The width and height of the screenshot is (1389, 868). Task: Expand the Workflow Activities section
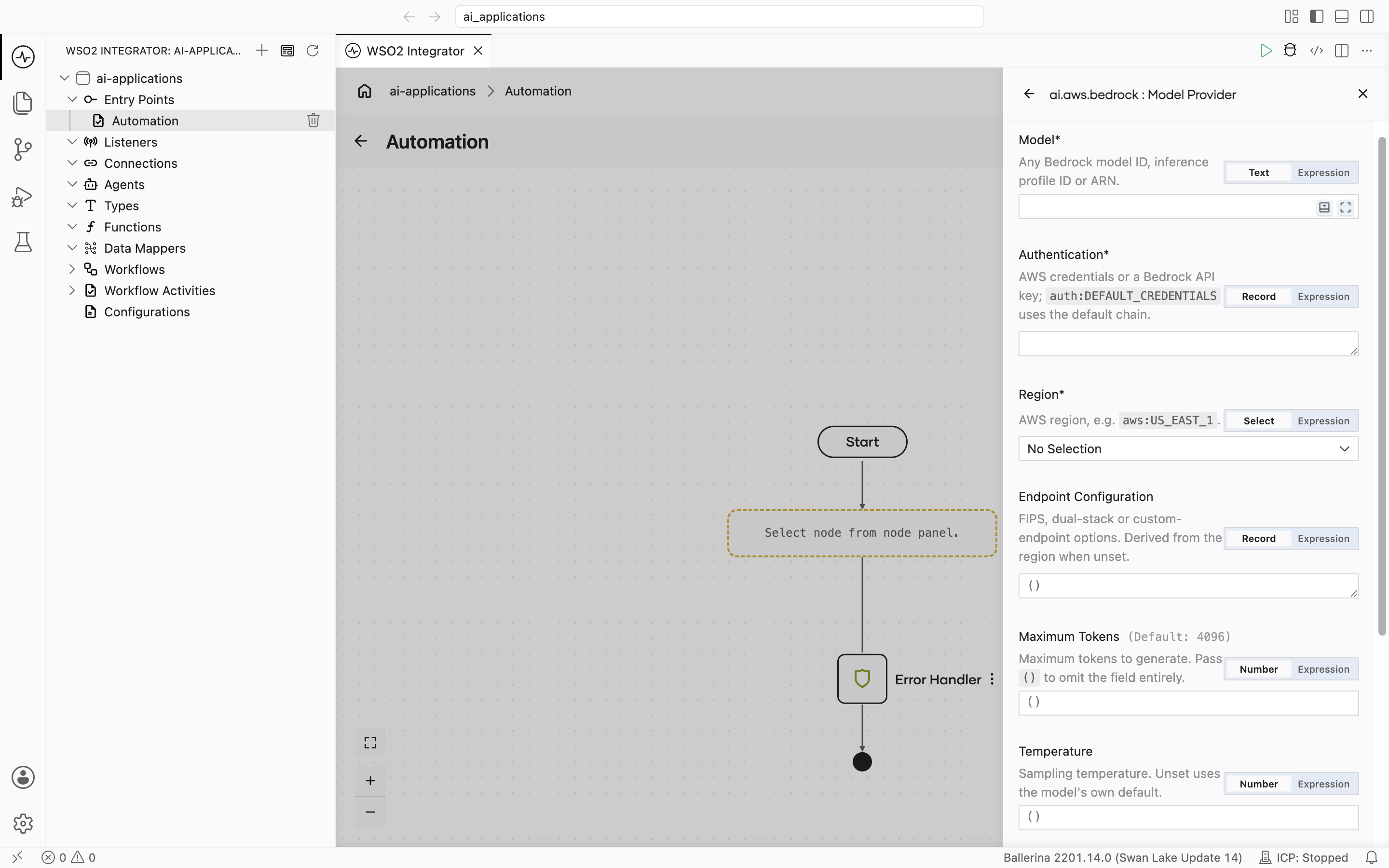click(72, 290)
